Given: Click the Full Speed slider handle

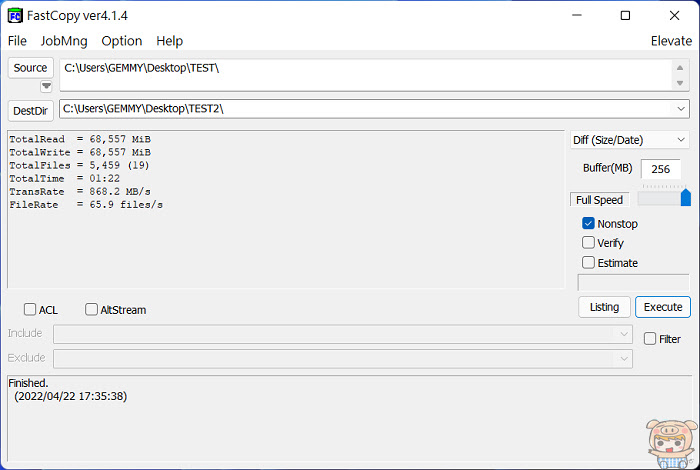Looking at the screenshot, I should coord(686,197).
